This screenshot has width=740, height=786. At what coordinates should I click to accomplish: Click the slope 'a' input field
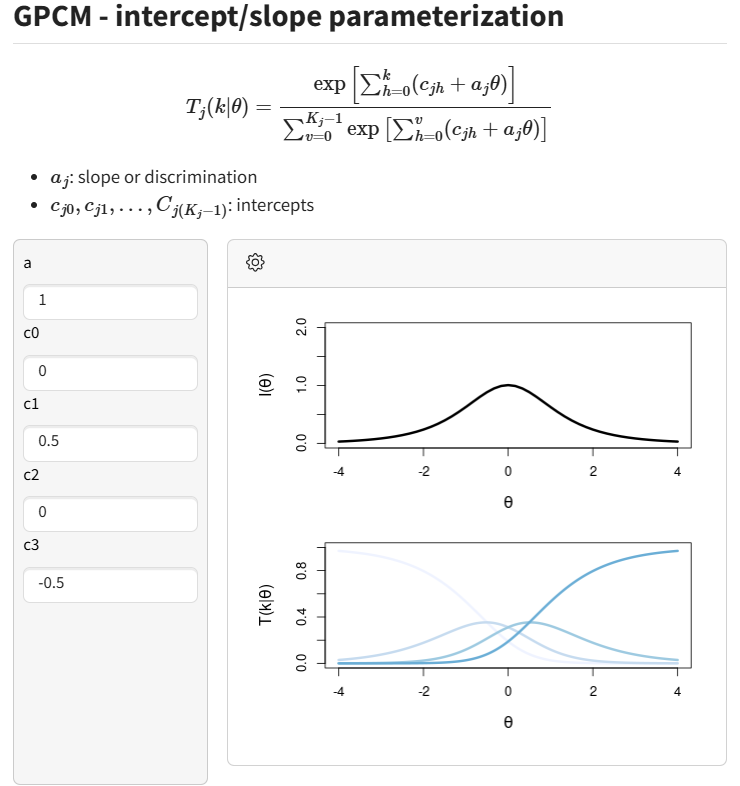[x=110, y=302]
